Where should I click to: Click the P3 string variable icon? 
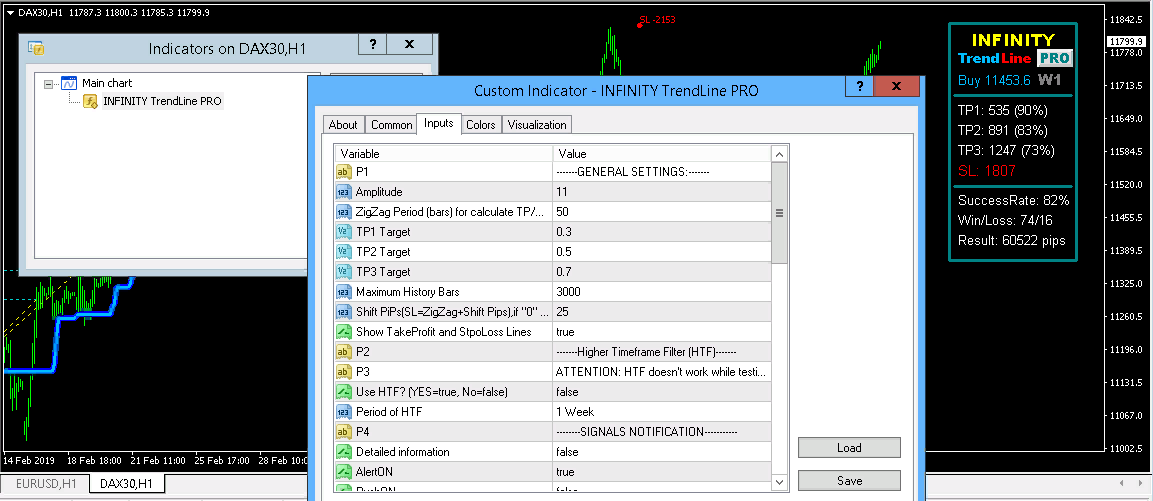343,372
